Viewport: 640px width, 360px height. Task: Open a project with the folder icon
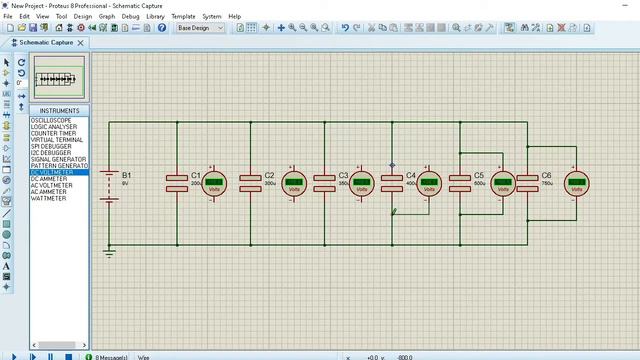(x=22, y=28)
